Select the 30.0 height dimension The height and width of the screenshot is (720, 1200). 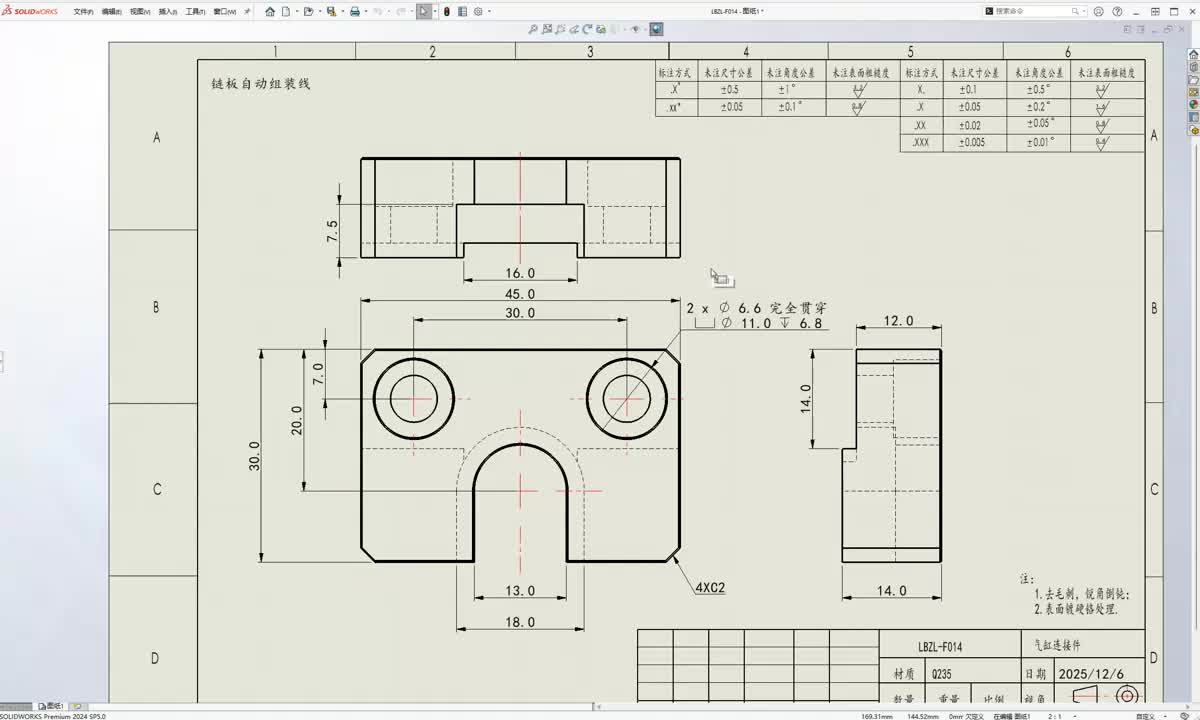click(254, 456)
